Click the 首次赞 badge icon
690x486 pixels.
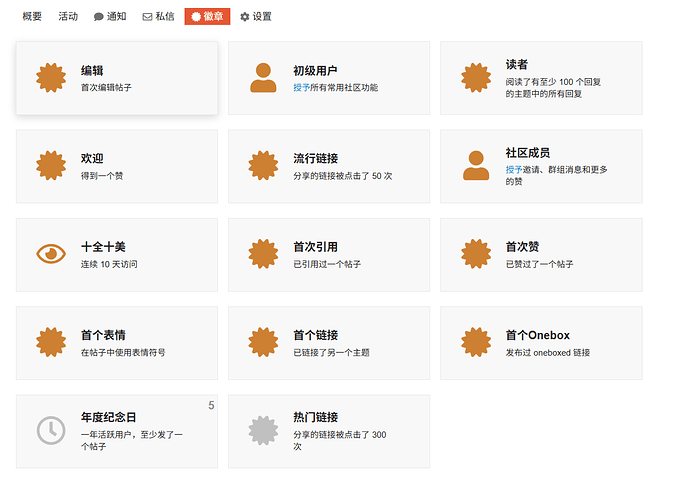[x=476, y=254]
